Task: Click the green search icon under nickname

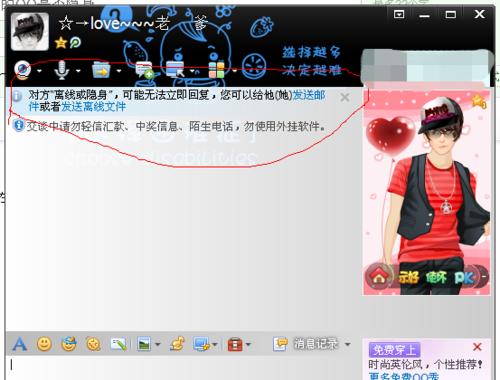Action: click(x=75, y=43)
